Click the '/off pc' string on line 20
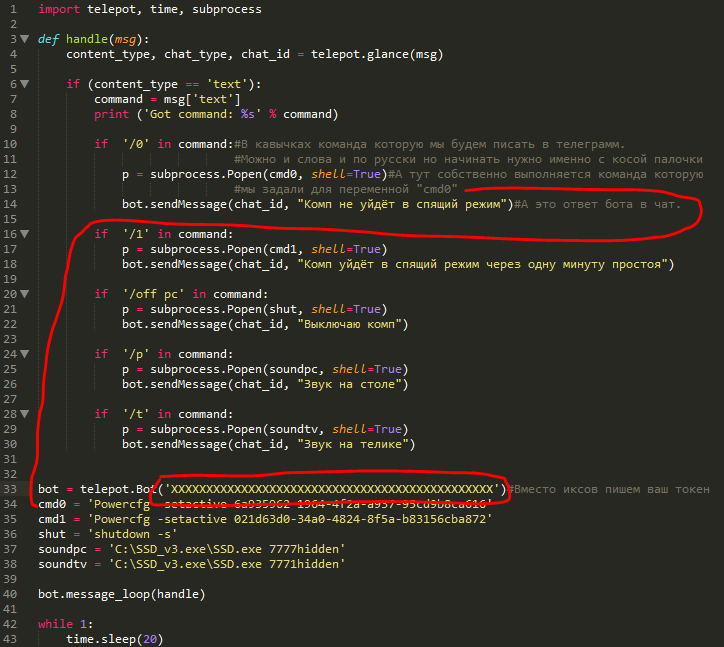The height and width of the screenshot is (647, 724). (x=153, y=294)
